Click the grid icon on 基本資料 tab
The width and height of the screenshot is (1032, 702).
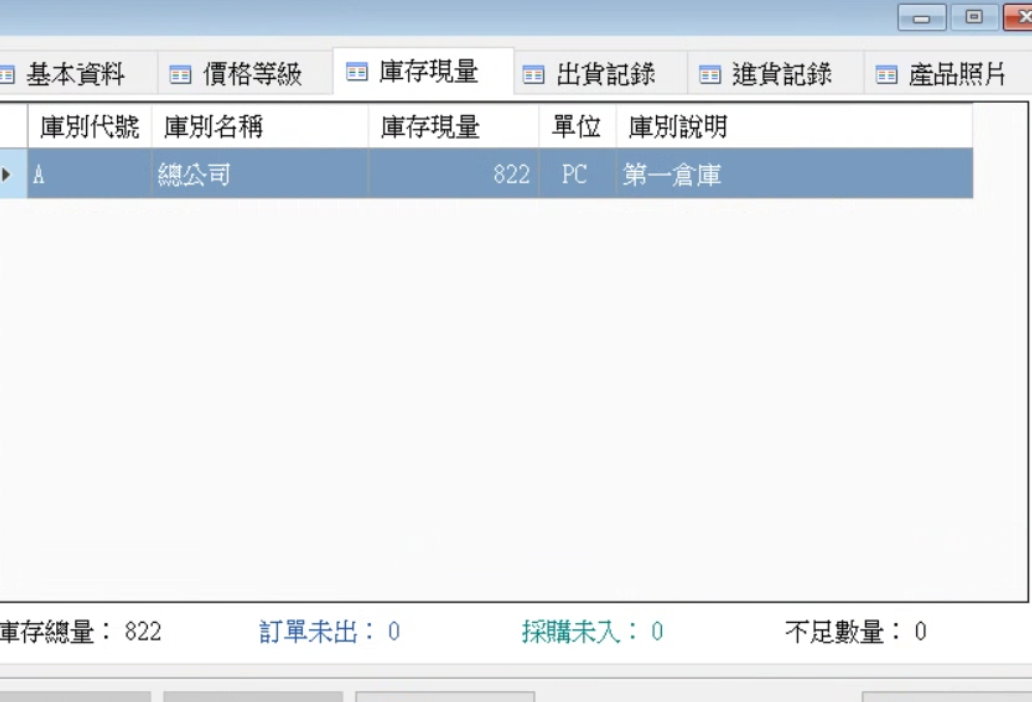coord(10,71)
